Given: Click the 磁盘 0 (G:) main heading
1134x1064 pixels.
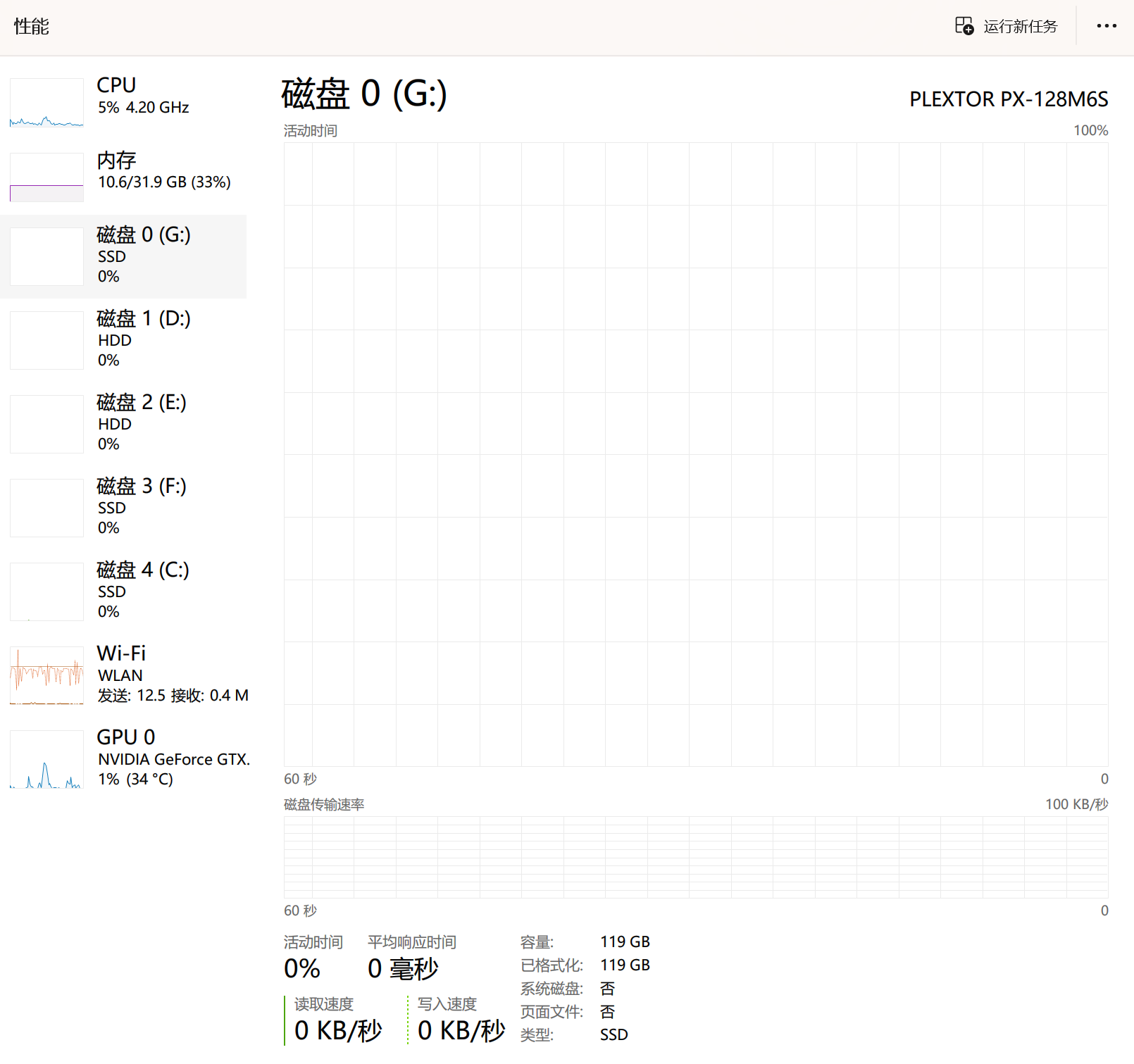Looking at the screenshot, I should pos(364,94).
